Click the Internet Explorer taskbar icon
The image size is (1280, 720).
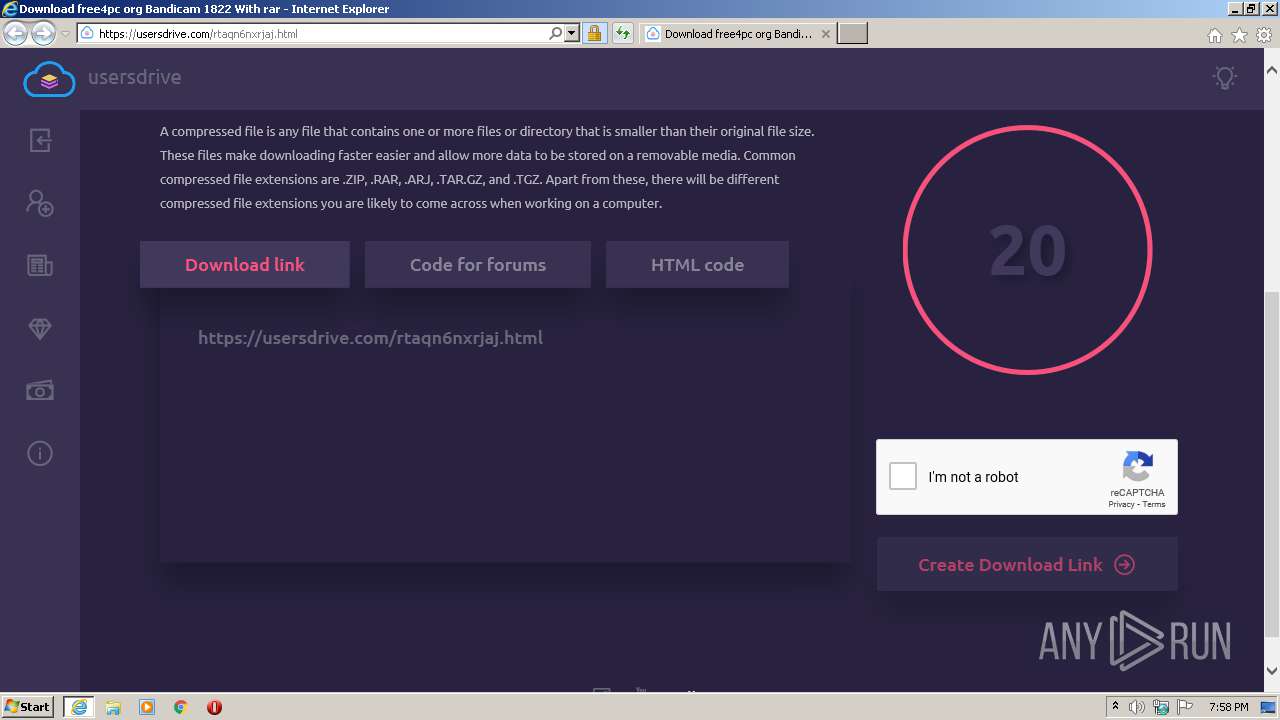point(79,706)
